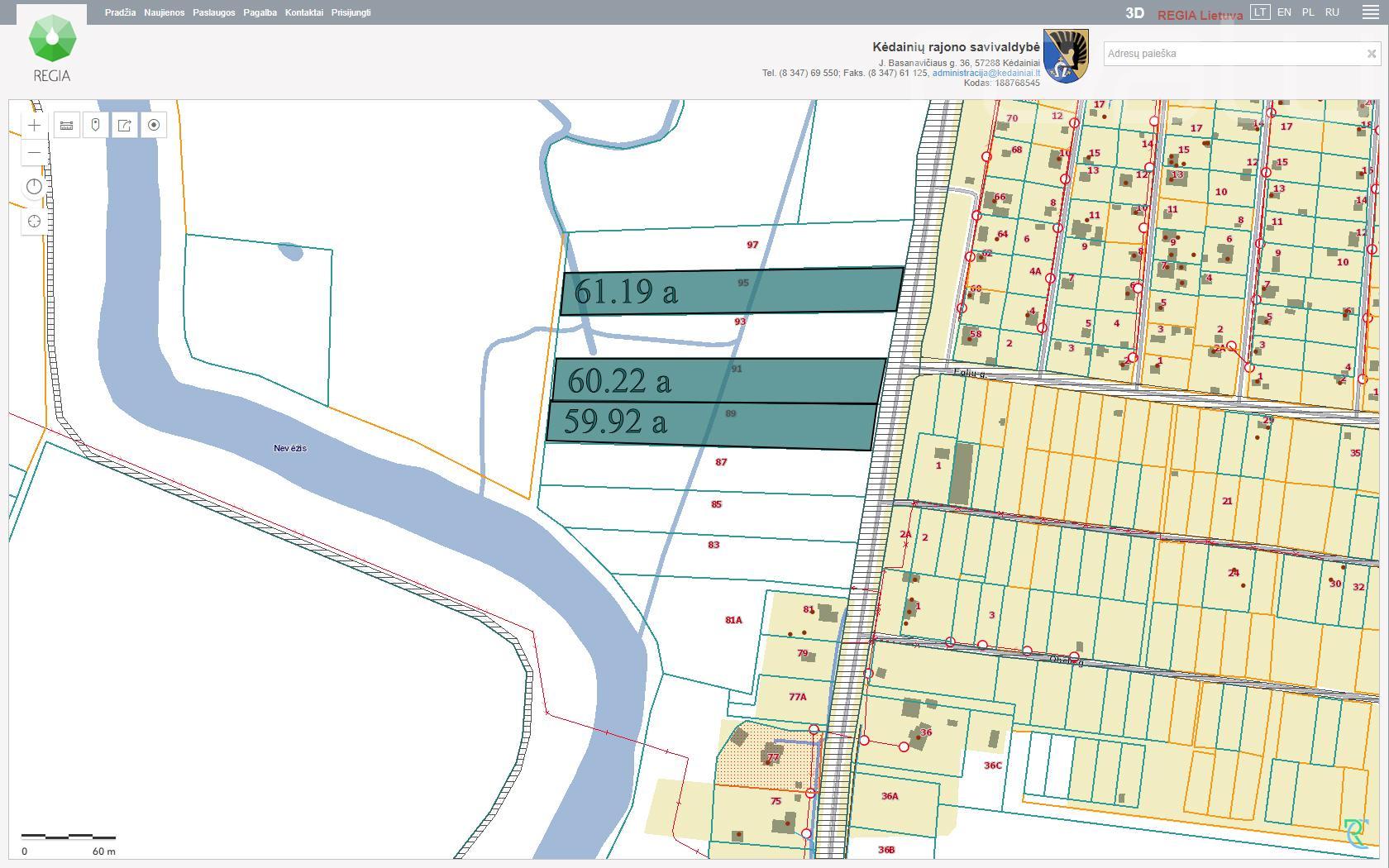Select the 60.22 a highlighted parcel
1389x868 pixels.
(718, 380)
